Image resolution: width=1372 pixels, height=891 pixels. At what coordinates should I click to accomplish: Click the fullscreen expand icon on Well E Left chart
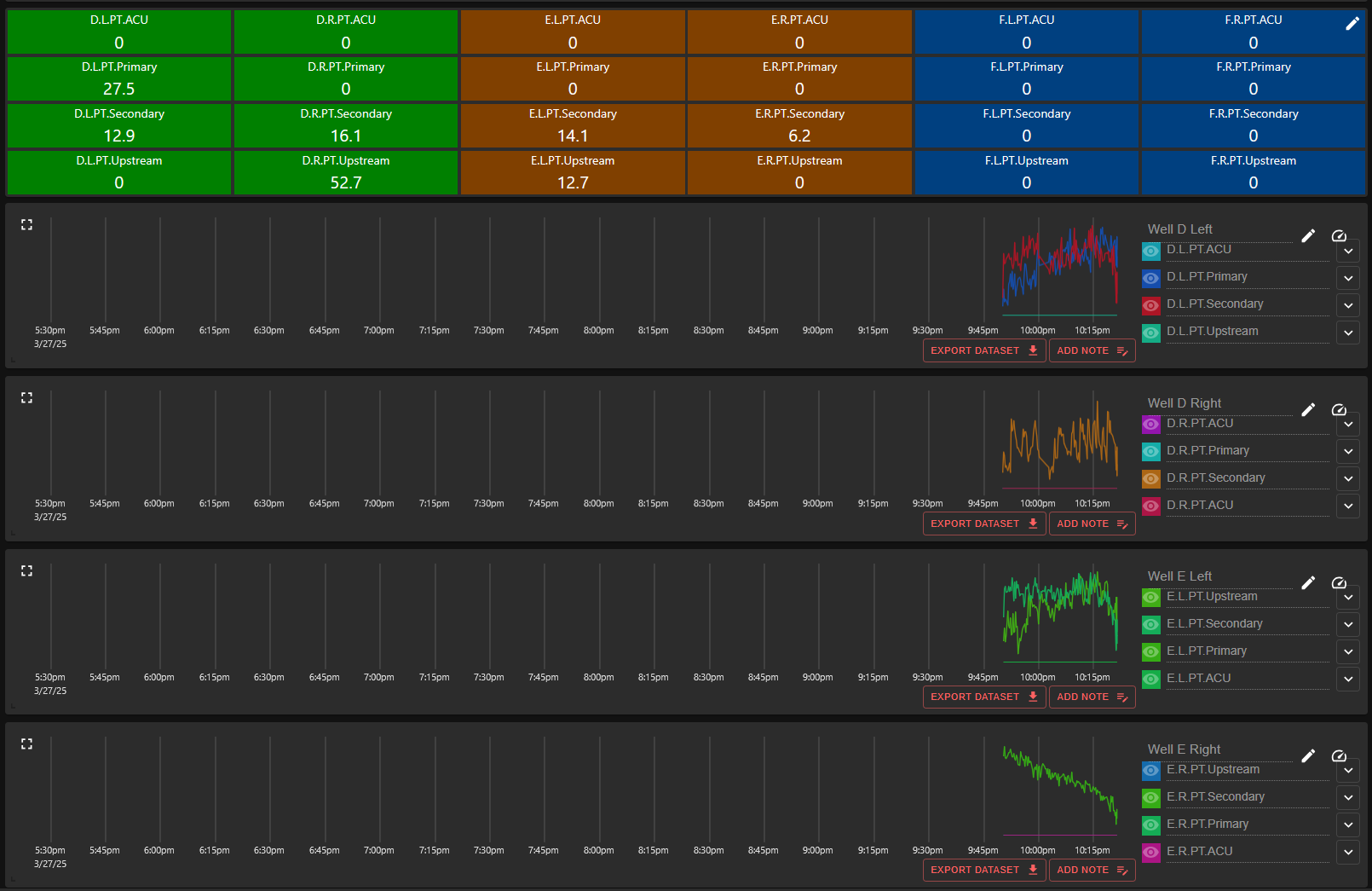[x=26, y=570]
